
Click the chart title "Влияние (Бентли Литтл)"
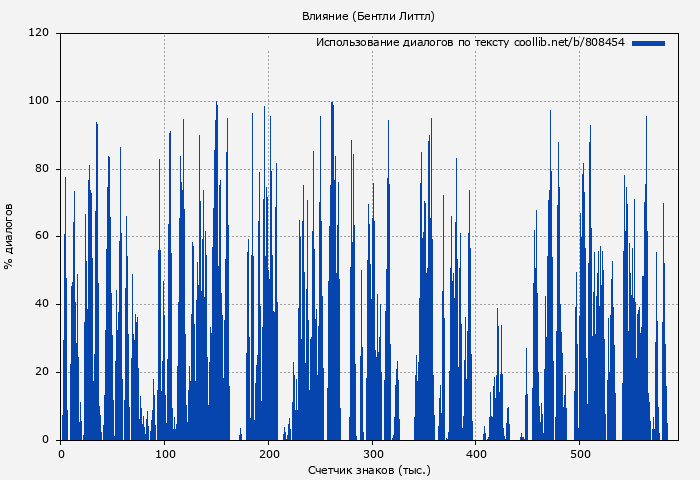368,16
